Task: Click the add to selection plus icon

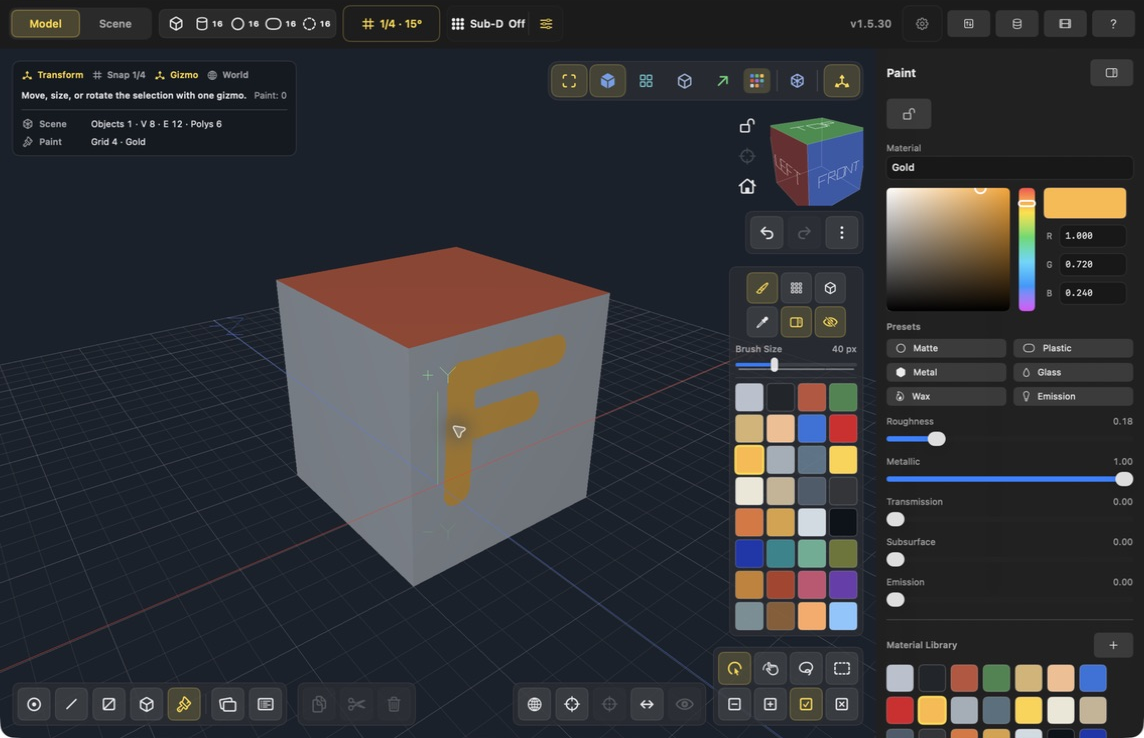Action: tap(770, 704)
